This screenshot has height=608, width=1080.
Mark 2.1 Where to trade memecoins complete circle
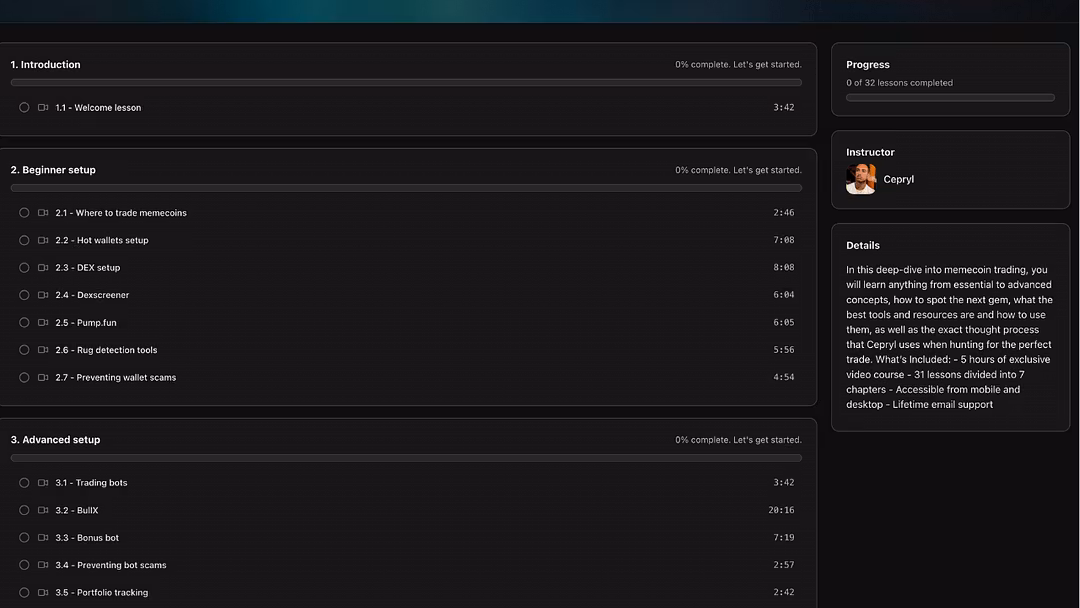[24, 213]
